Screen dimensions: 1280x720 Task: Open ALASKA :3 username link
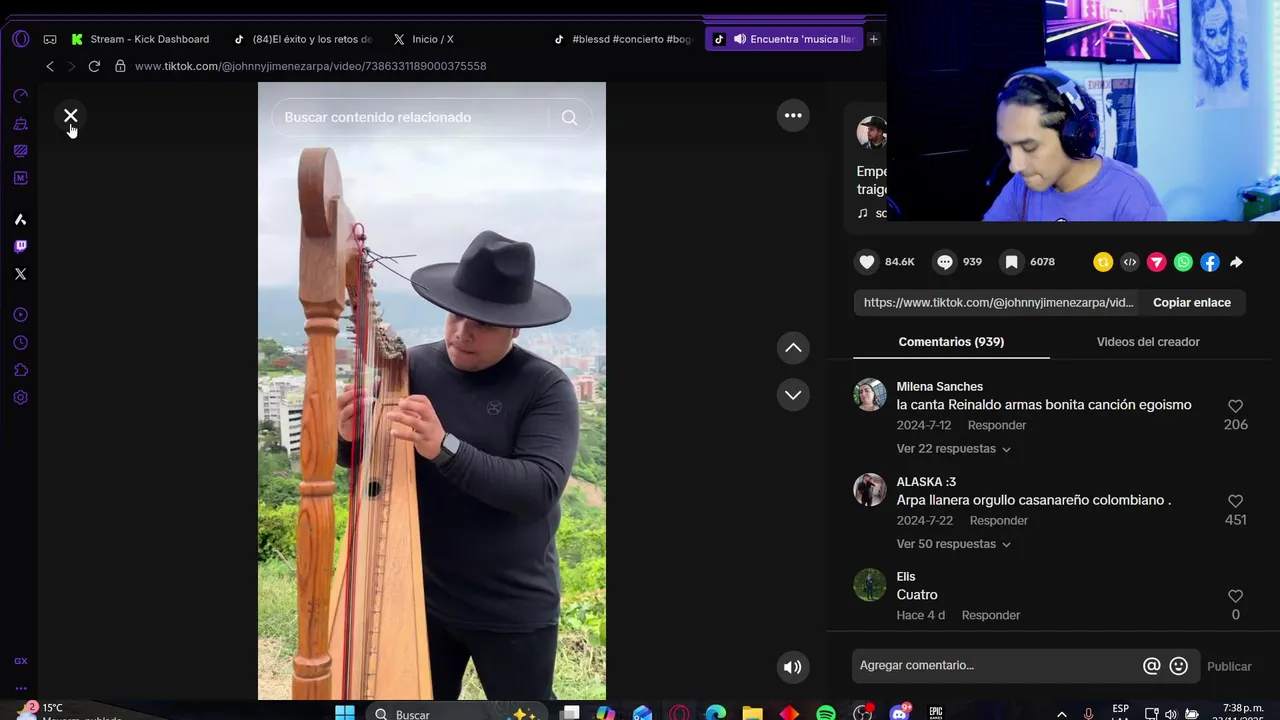click(926, 482)
